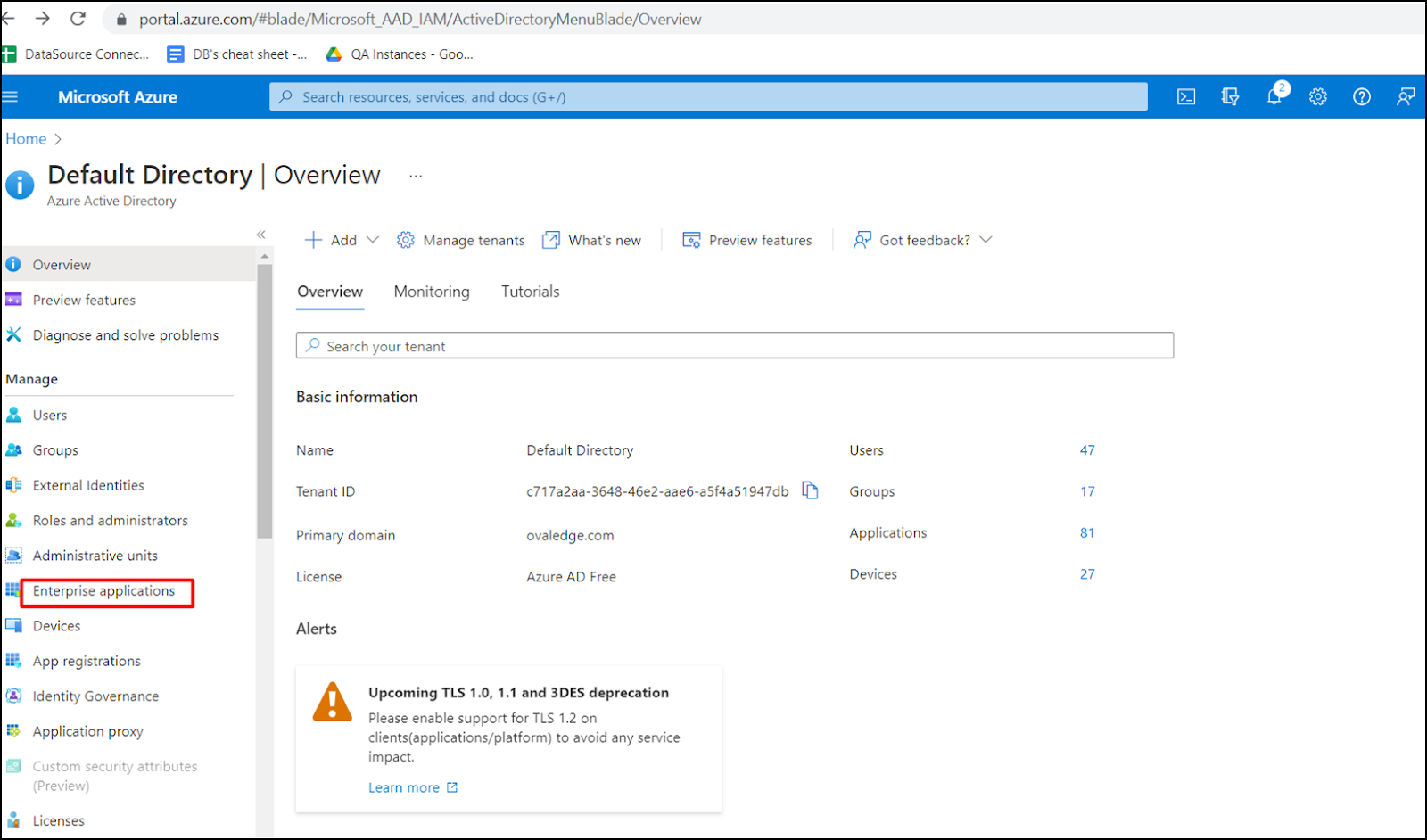Expand the Add dropdown chevron
This screenshot has width=1427, height=840.
(x=373, y=240)
